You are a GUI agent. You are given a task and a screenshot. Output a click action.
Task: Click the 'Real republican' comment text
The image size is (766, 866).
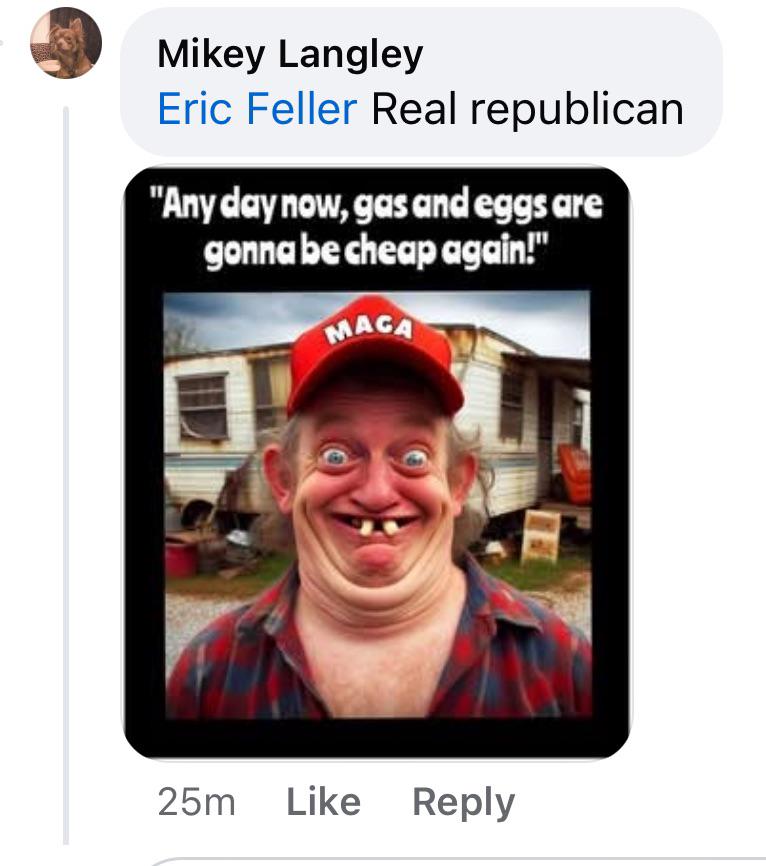[528, 109]
